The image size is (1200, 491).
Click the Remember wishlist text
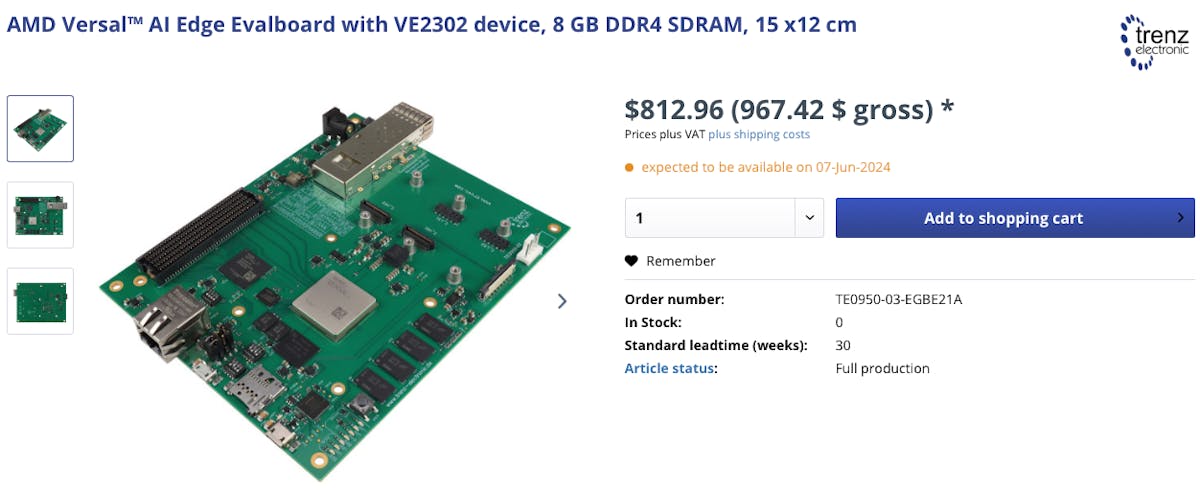681,261
